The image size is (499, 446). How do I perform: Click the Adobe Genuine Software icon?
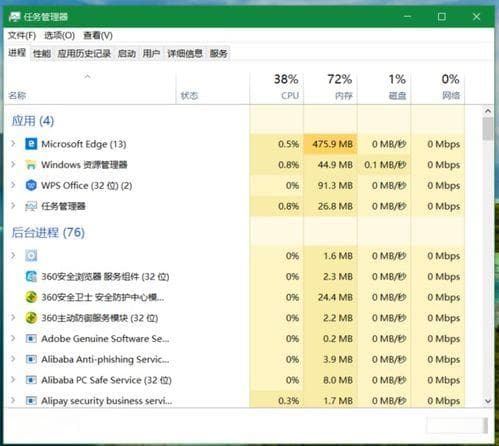click(31, 339)
